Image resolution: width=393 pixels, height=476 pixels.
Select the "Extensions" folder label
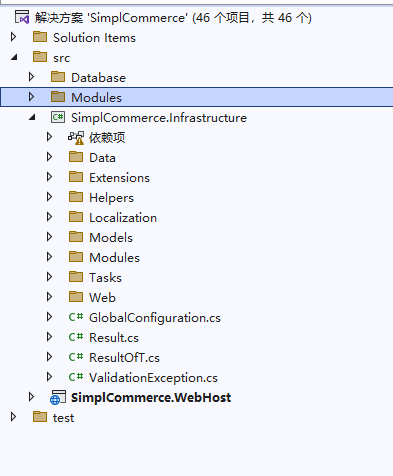pyautogui.click(x=119, y=178)
